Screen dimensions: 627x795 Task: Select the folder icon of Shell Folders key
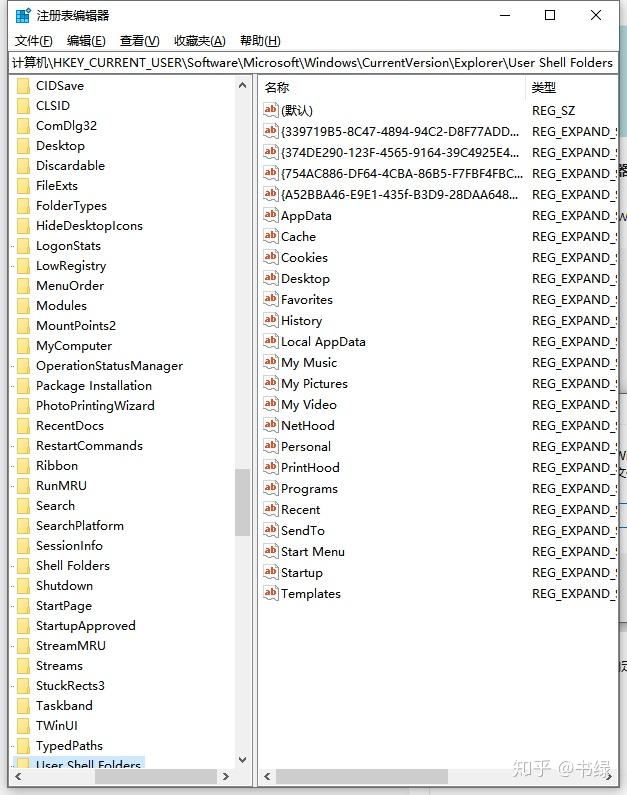tap(23, 565)
